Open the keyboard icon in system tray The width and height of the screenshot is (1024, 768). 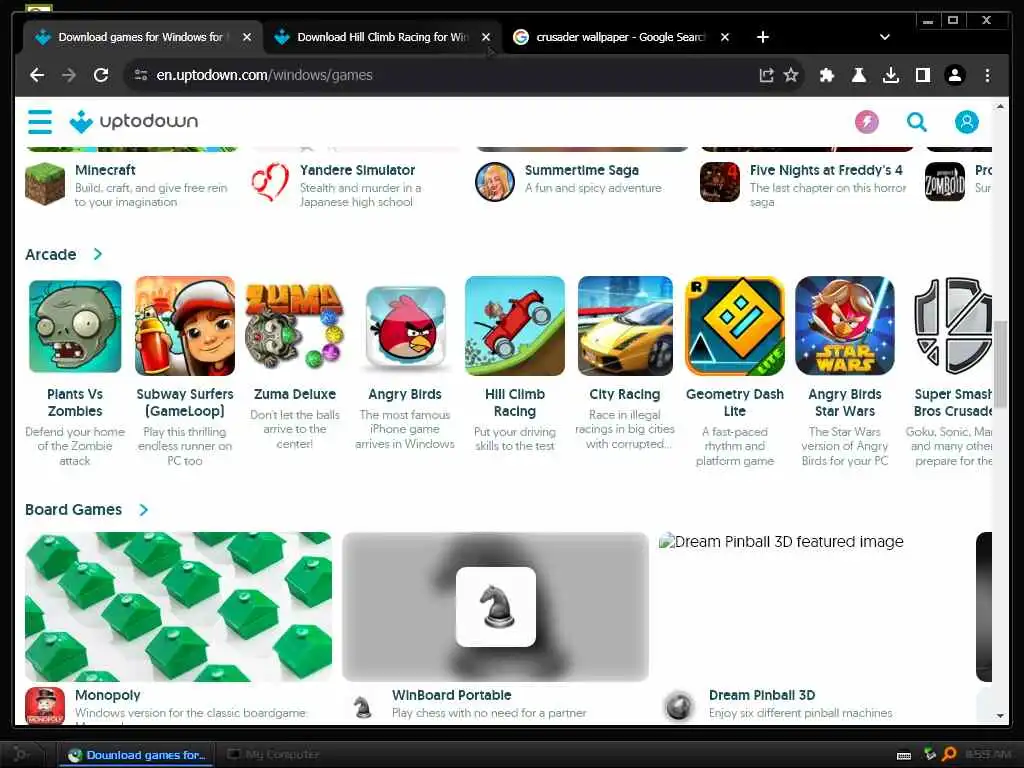coord(904,756)
